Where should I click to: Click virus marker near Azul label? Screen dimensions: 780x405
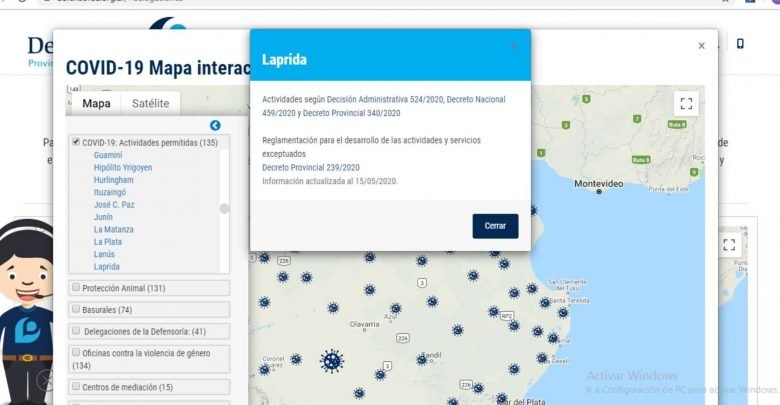point(395,308)
